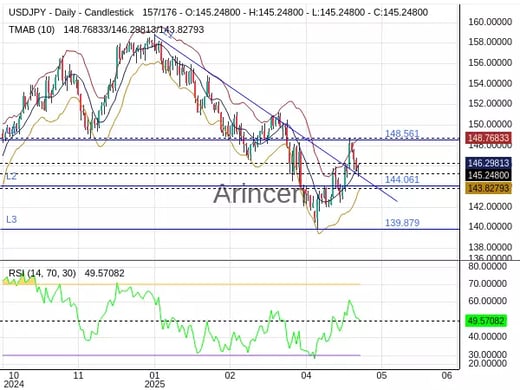The height and width of the screenshot is (390, 520).
Task: Select the 139.879 support level label
Action: (x=402, y=223)
